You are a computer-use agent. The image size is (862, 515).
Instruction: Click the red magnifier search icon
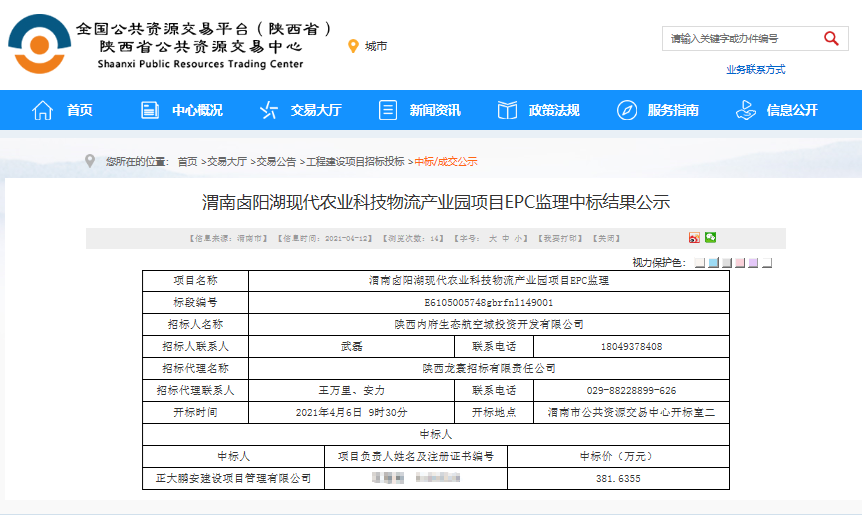click(x=831, y=38)
